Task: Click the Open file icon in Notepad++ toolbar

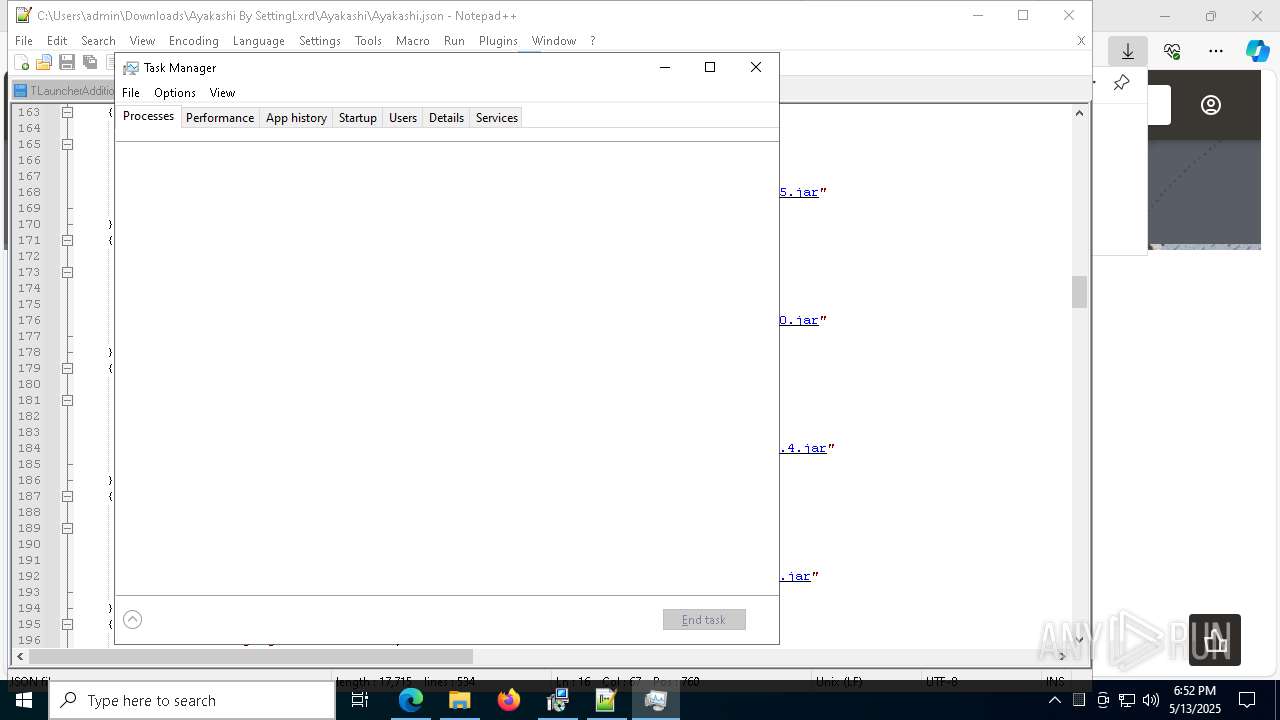Action: point(44,63)
